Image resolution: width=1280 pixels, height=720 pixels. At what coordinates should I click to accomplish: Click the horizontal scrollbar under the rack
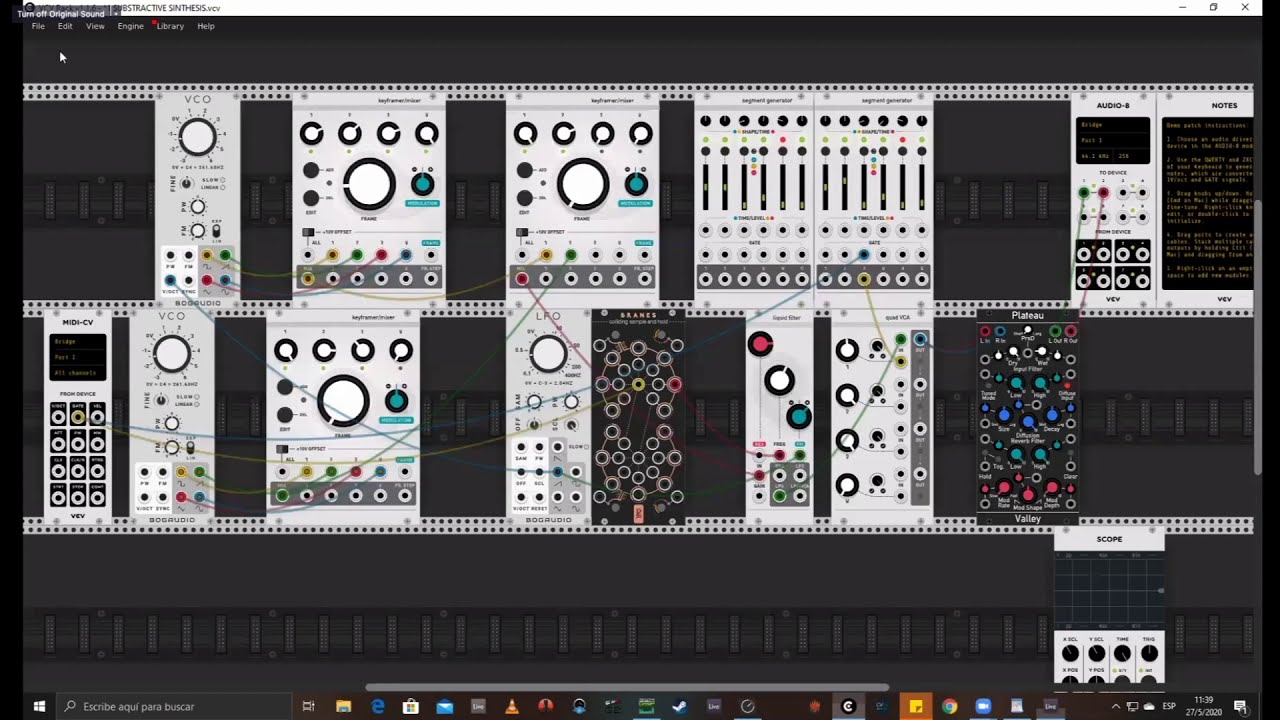tap(626, 687)
